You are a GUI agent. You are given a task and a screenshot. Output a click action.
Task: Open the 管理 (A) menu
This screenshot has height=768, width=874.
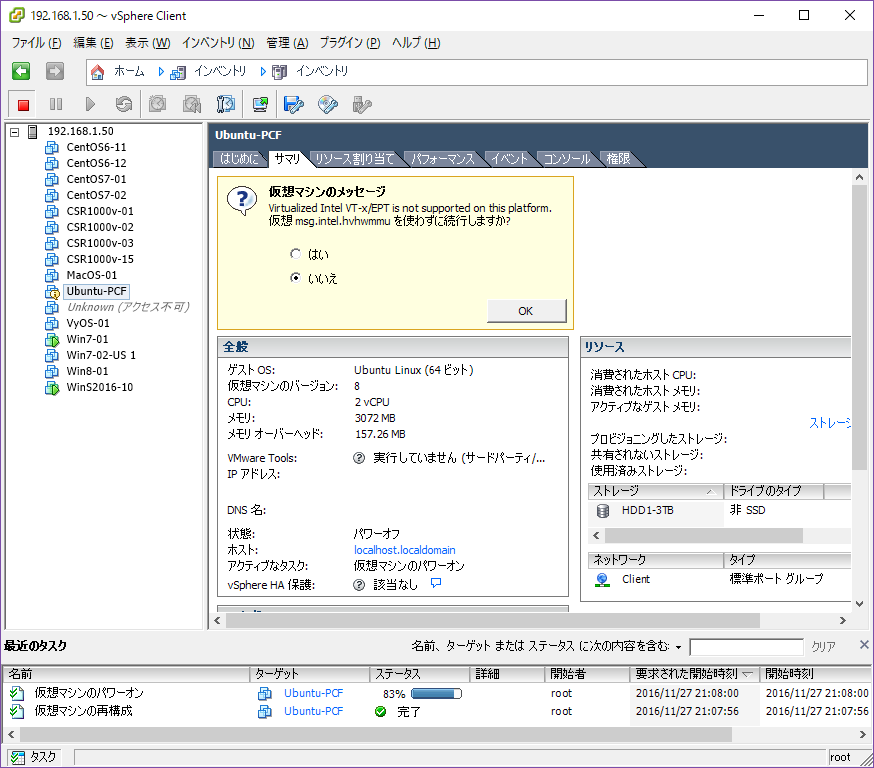click(x=287, y=43)
